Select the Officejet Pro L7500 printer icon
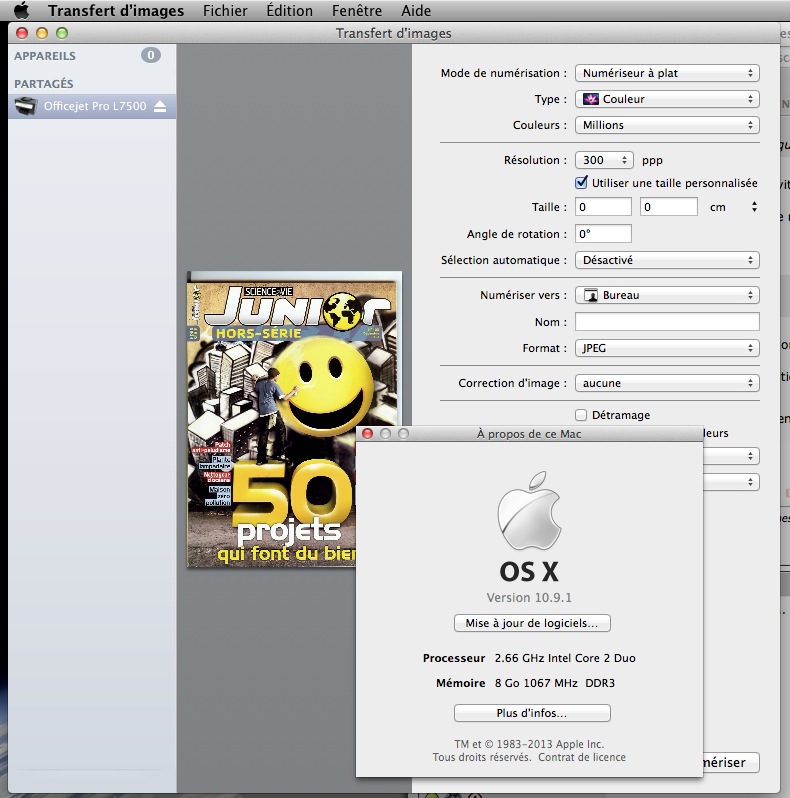The image size is (790, 798). (x=26, y=107)
